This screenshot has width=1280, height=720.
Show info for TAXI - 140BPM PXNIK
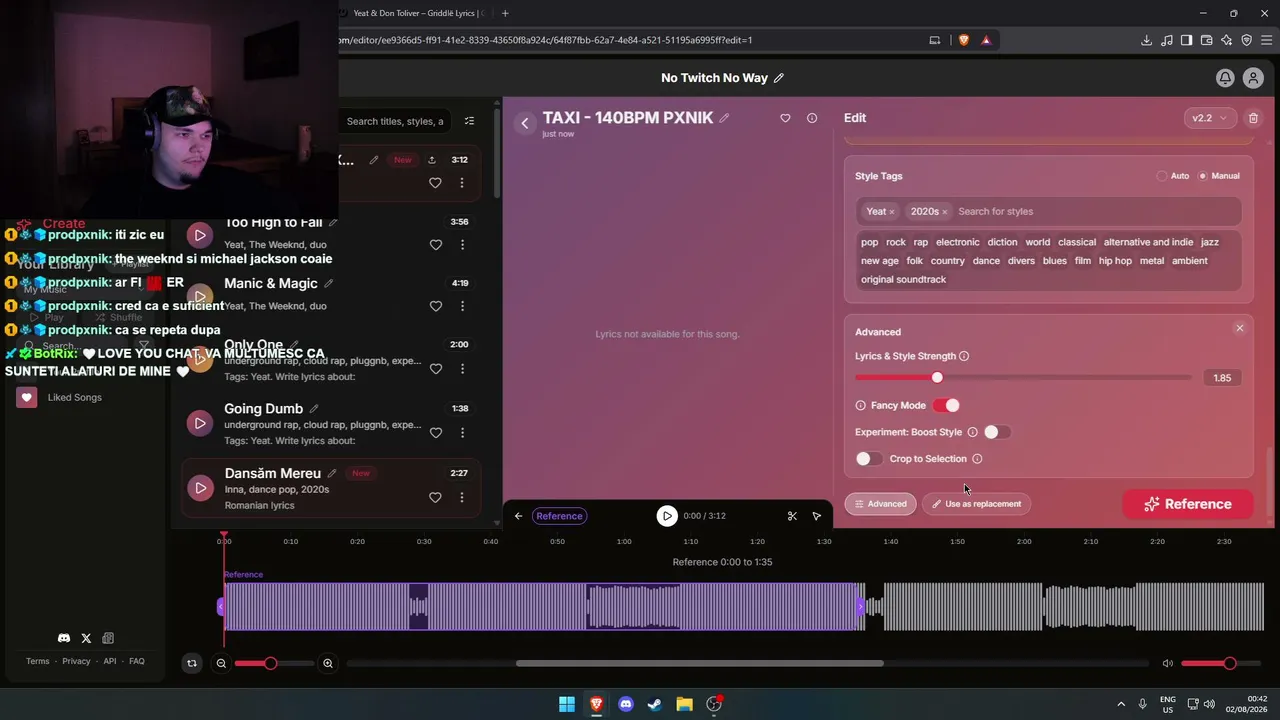[812, 118]
